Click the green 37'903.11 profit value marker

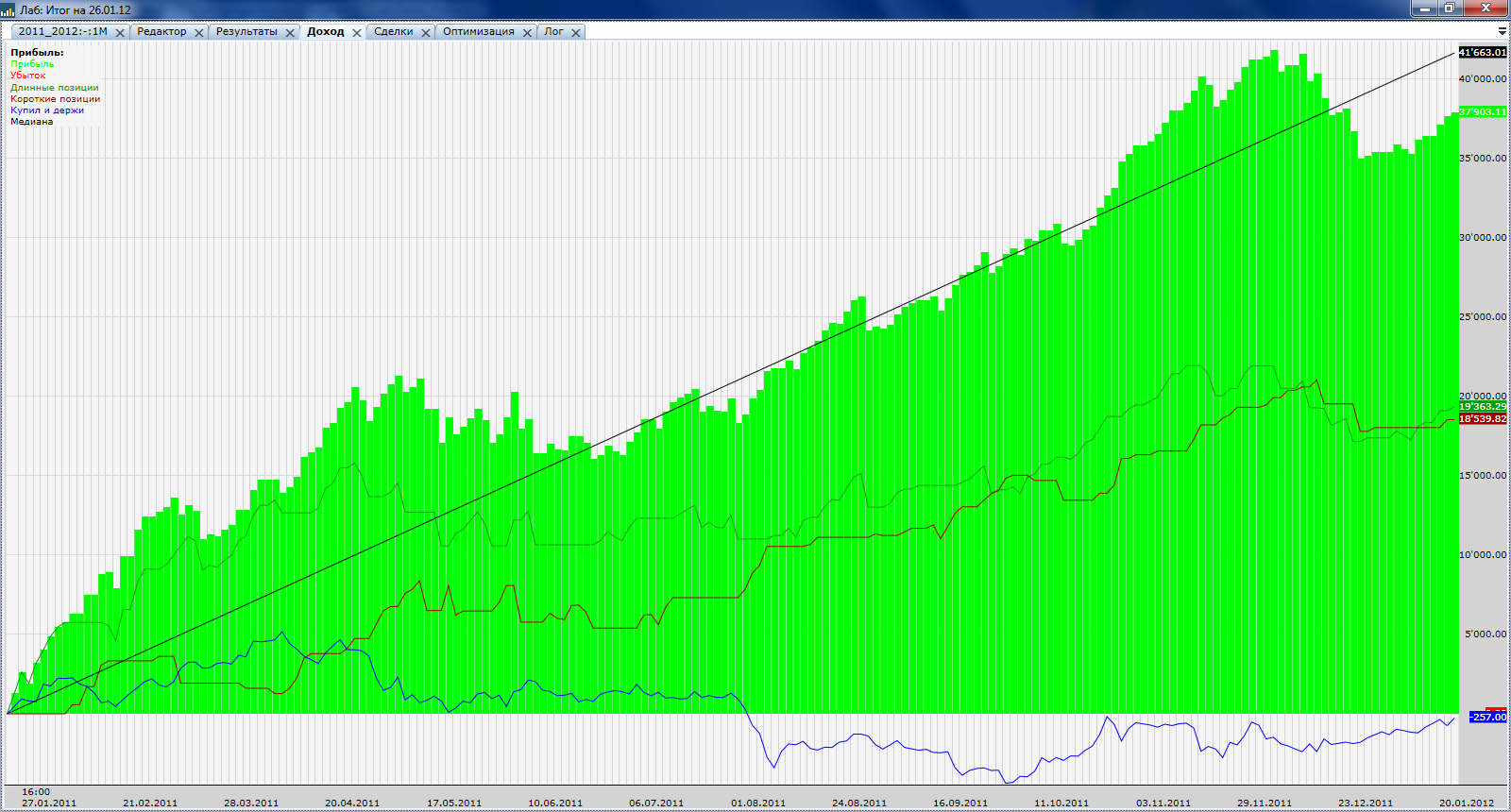click(1483, 111)
